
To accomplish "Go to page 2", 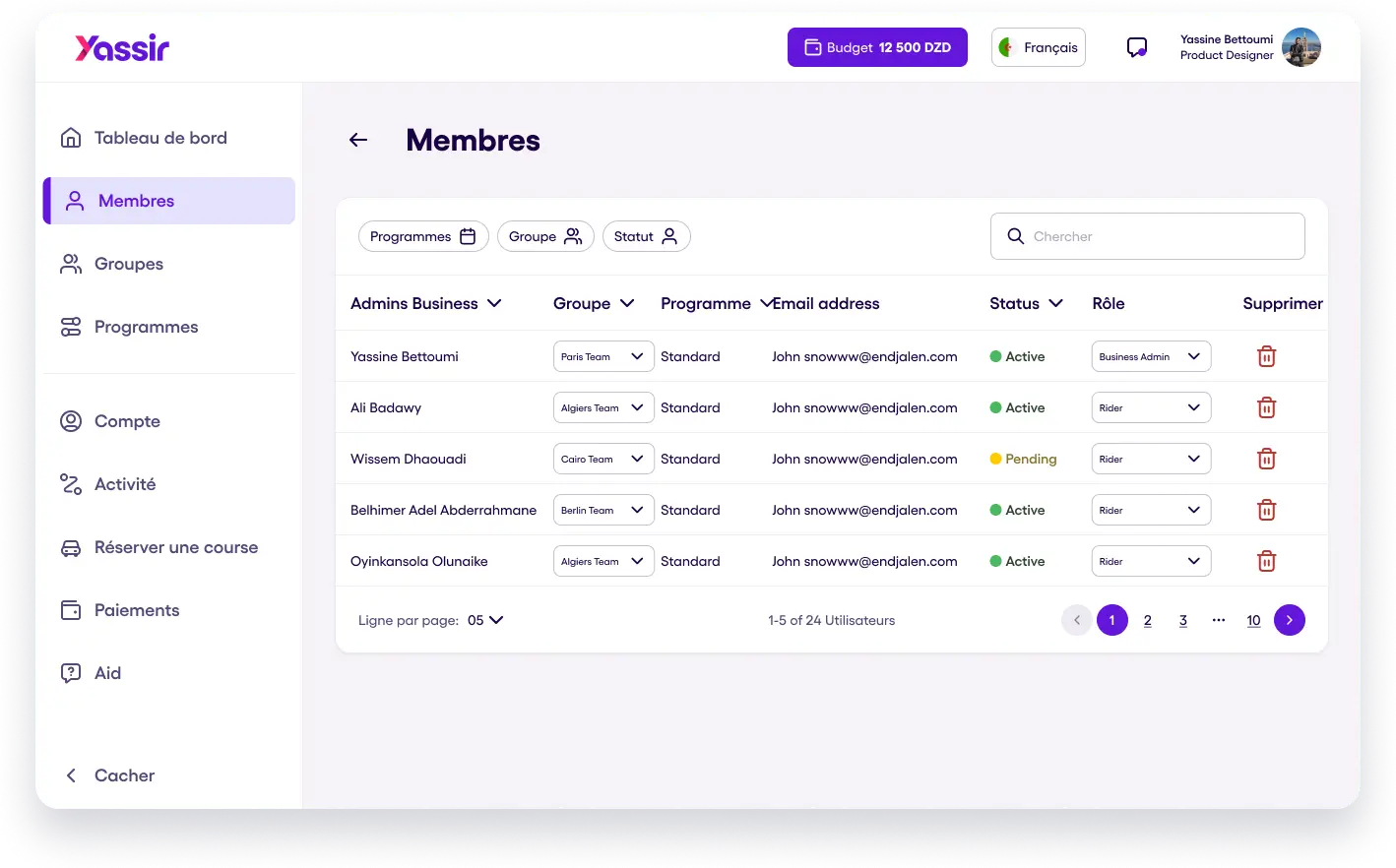I will pos(1148,620).
